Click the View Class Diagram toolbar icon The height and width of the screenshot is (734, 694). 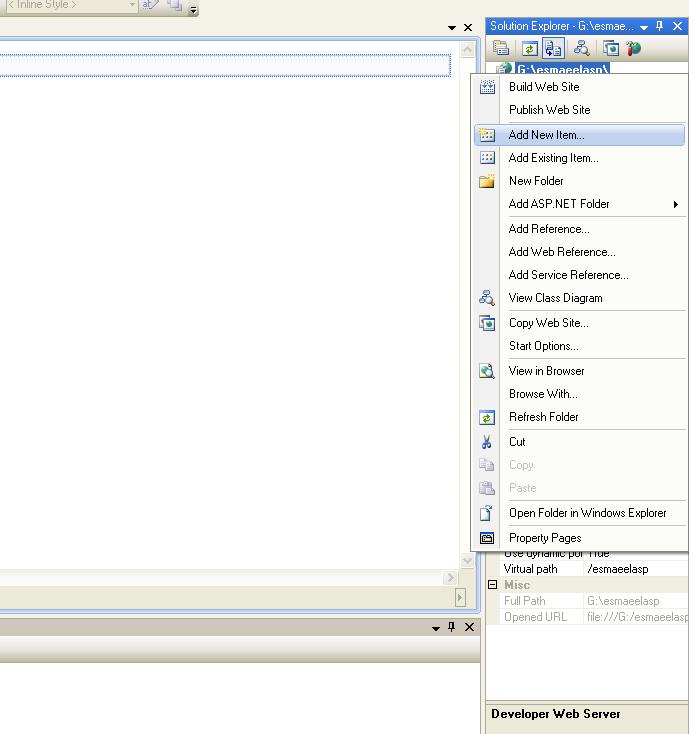[x=582, y=48]
